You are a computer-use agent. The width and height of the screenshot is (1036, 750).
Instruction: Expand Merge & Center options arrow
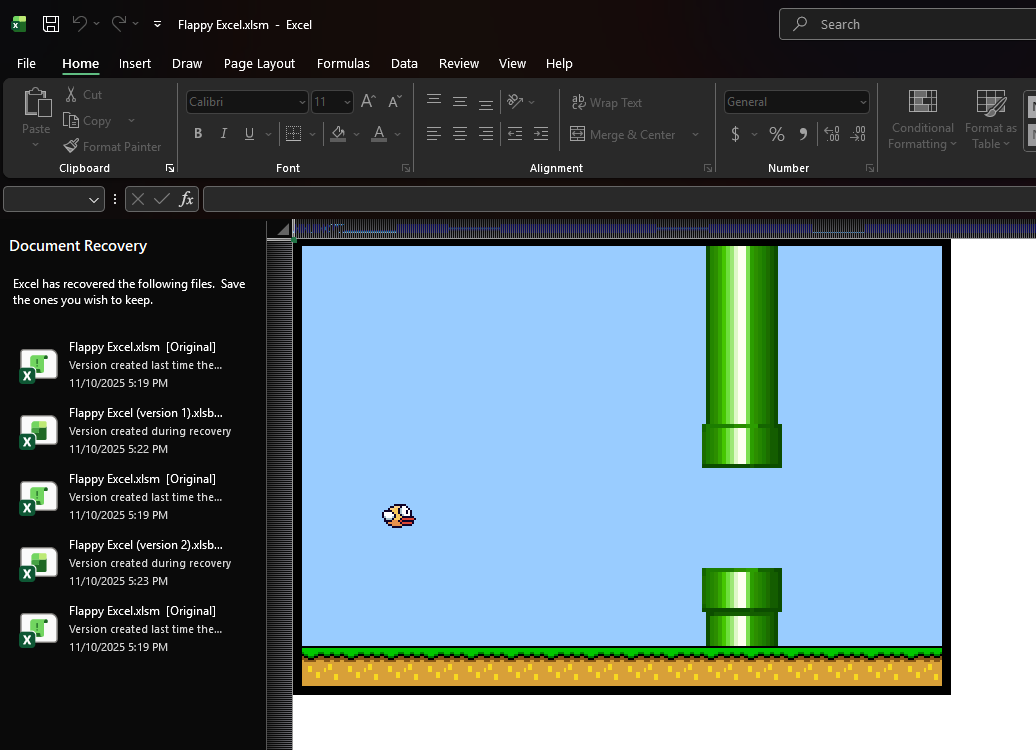(695, 134)
